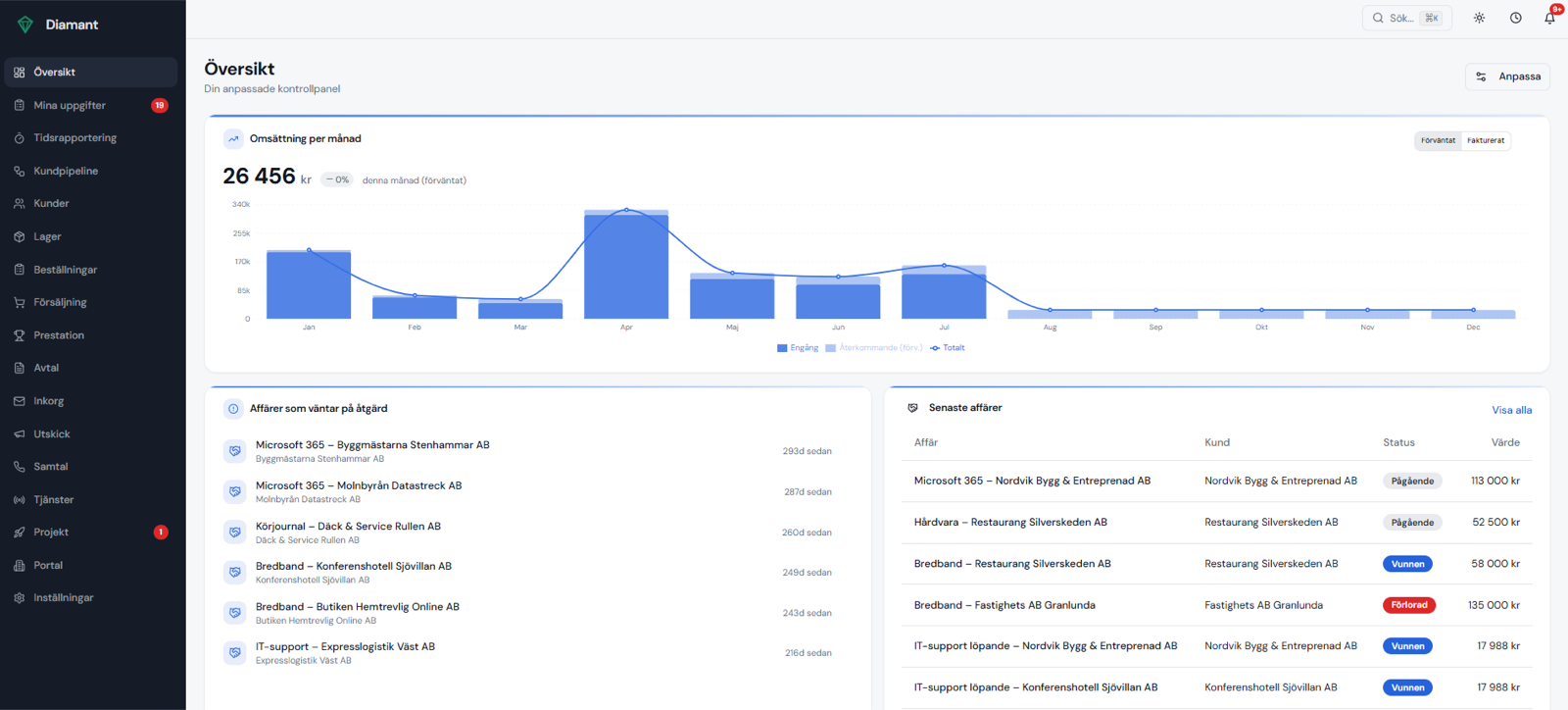Viewport: 1568px width, 710px height.
Task: Open Prestation trophy icon
Action: 19,335
